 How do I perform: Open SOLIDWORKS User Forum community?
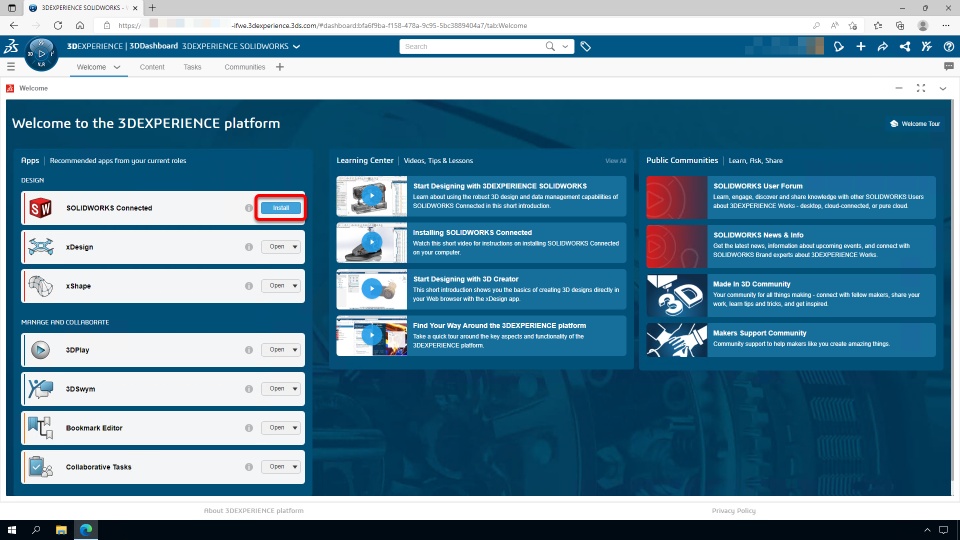tap(791, 197)
